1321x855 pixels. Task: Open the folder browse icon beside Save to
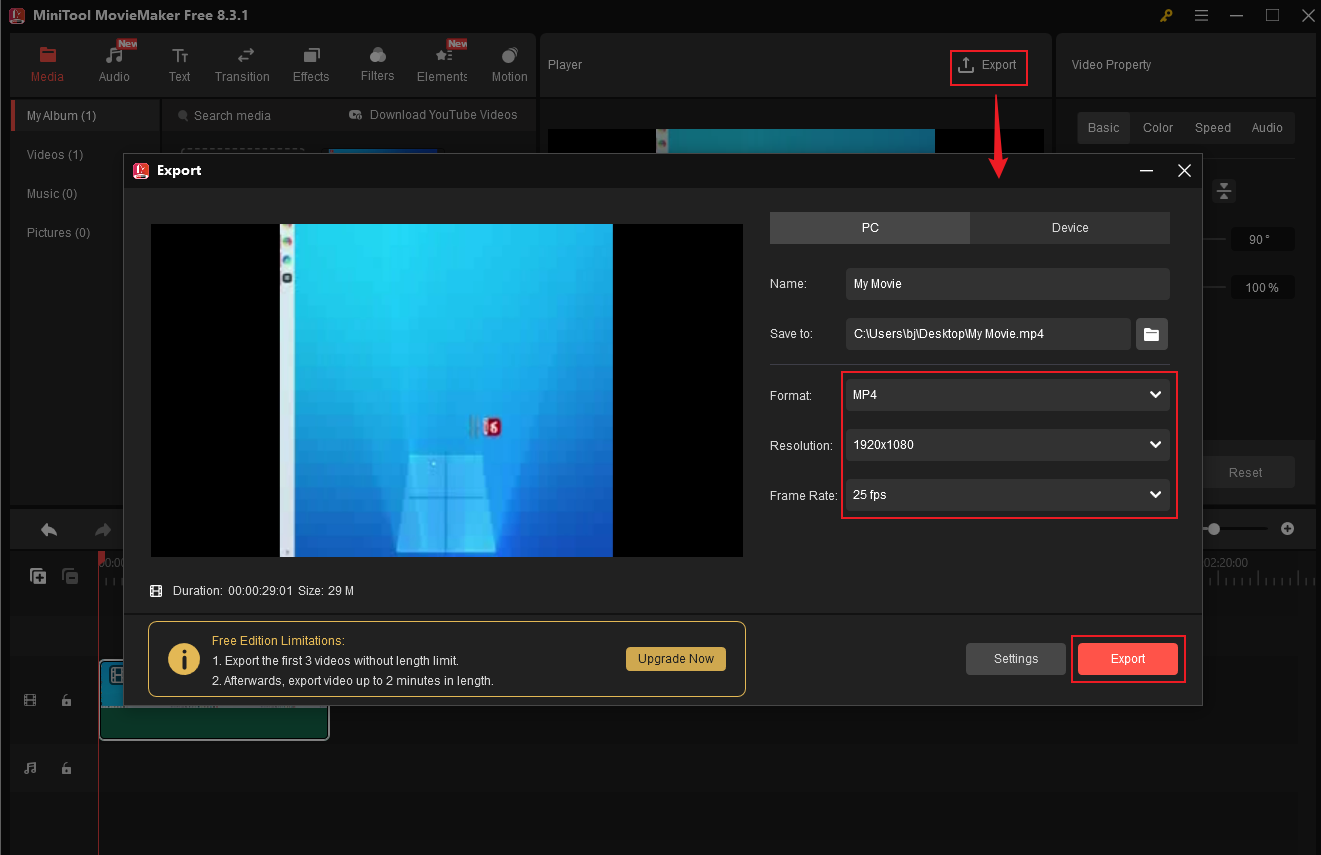pyautogui.click(x=1151, y=334)
